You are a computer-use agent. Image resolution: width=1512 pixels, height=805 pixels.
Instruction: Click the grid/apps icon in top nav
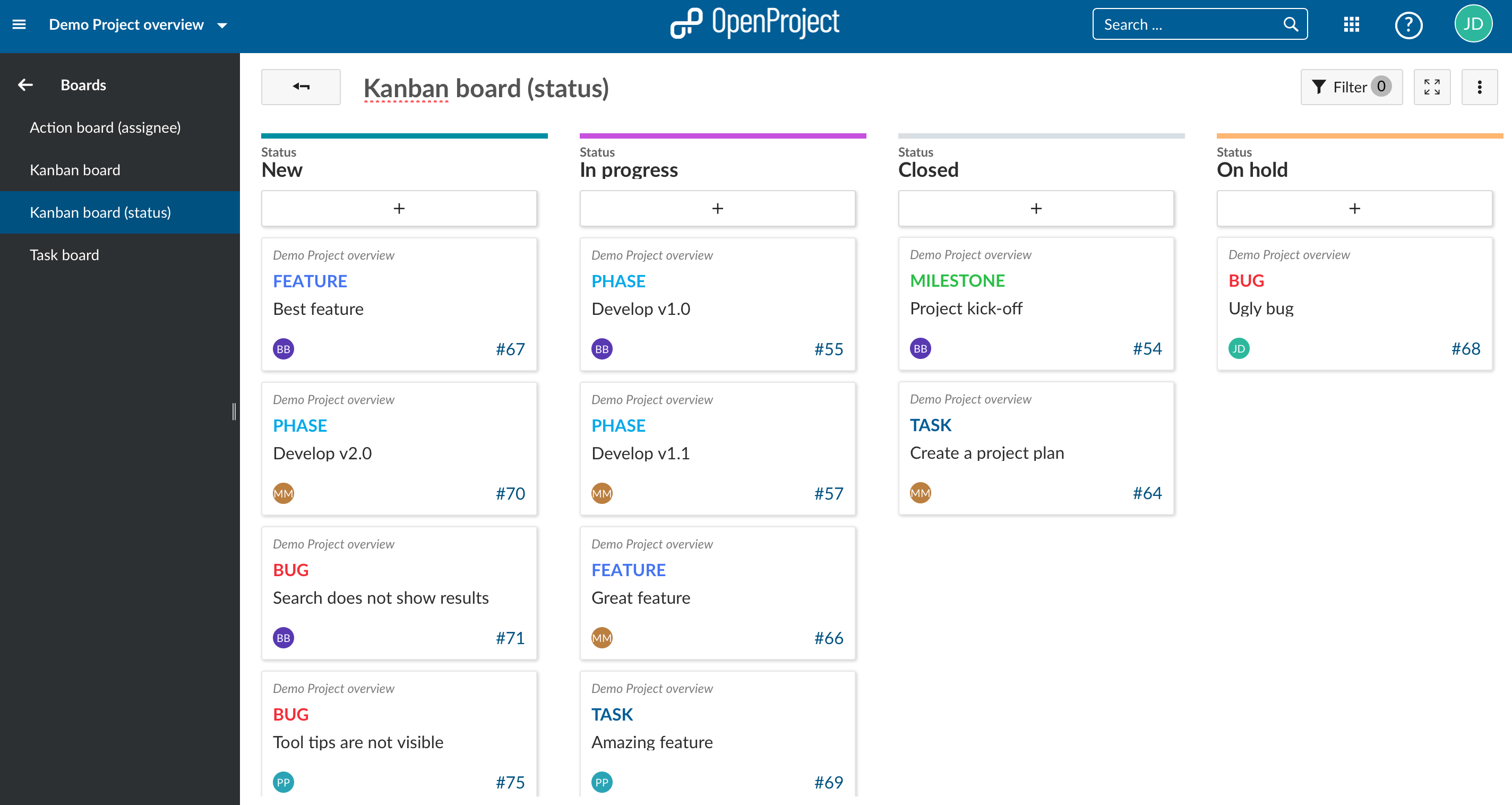(x=1353, y=24)
